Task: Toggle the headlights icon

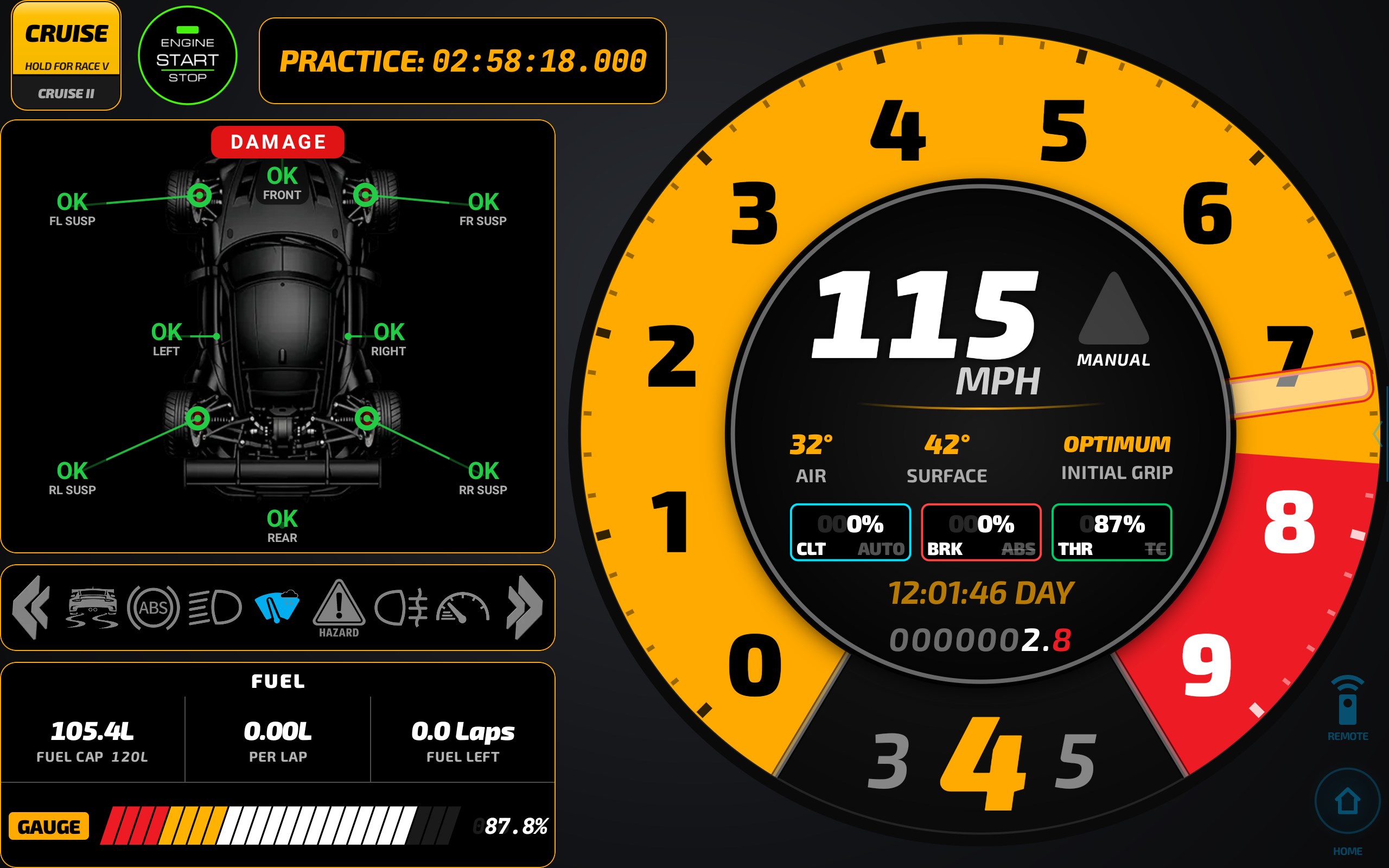Action: tap(215, 608)
